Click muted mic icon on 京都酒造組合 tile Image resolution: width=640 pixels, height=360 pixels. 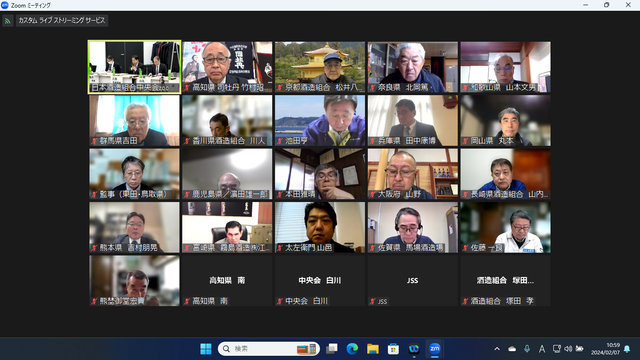[280, 88]
